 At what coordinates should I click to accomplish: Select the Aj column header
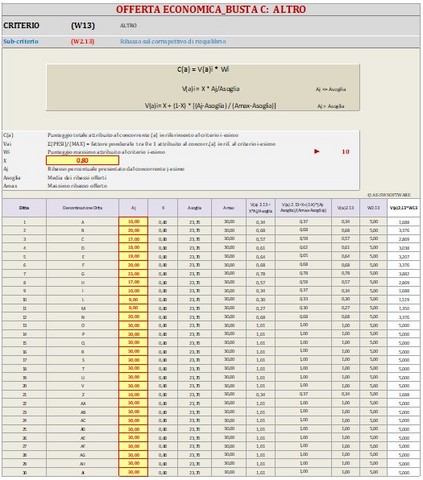pyautogui.click(x=133, y=208)
